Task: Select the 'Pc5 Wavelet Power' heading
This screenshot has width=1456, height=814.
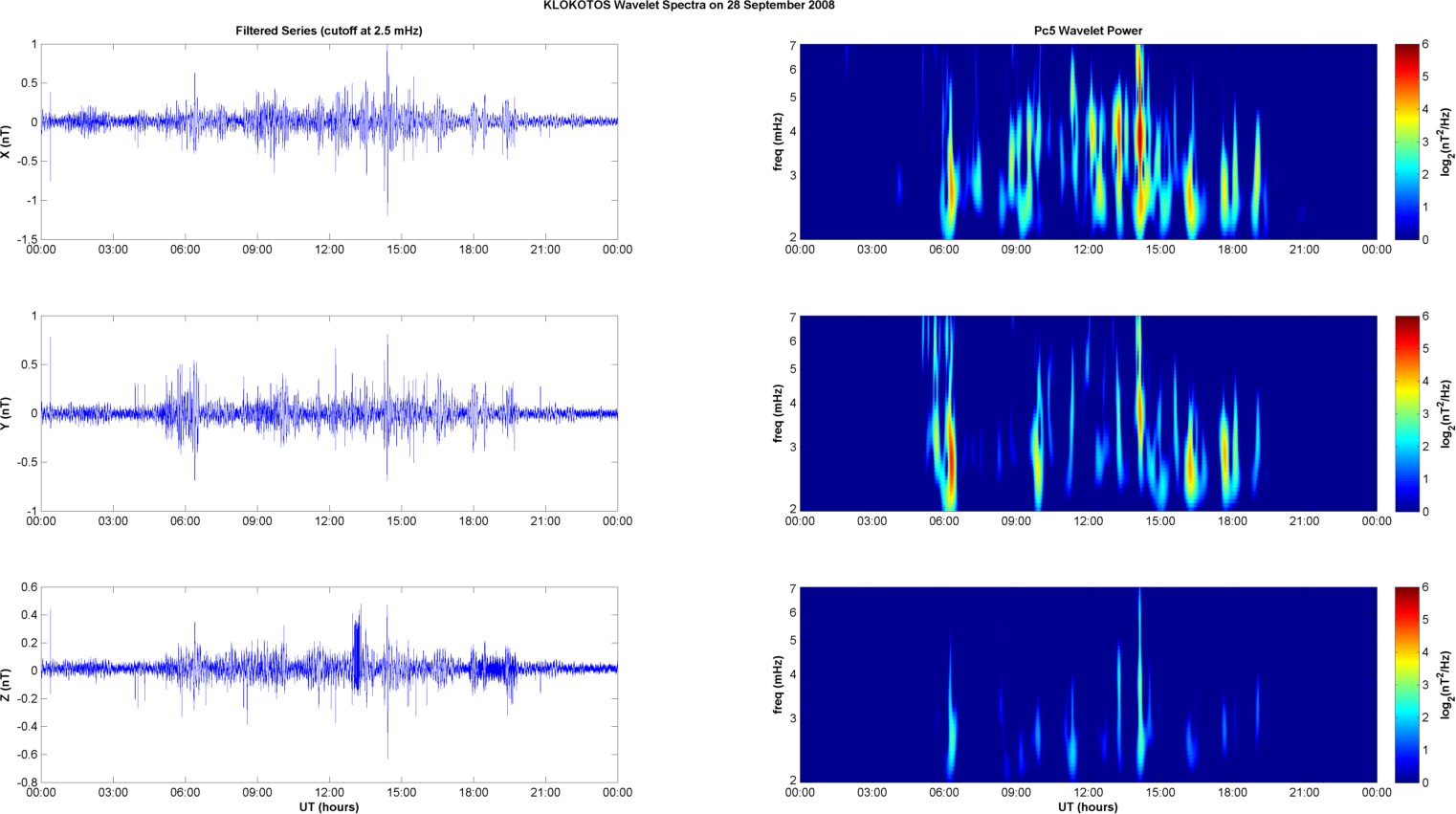Action: coord(1088,31)
